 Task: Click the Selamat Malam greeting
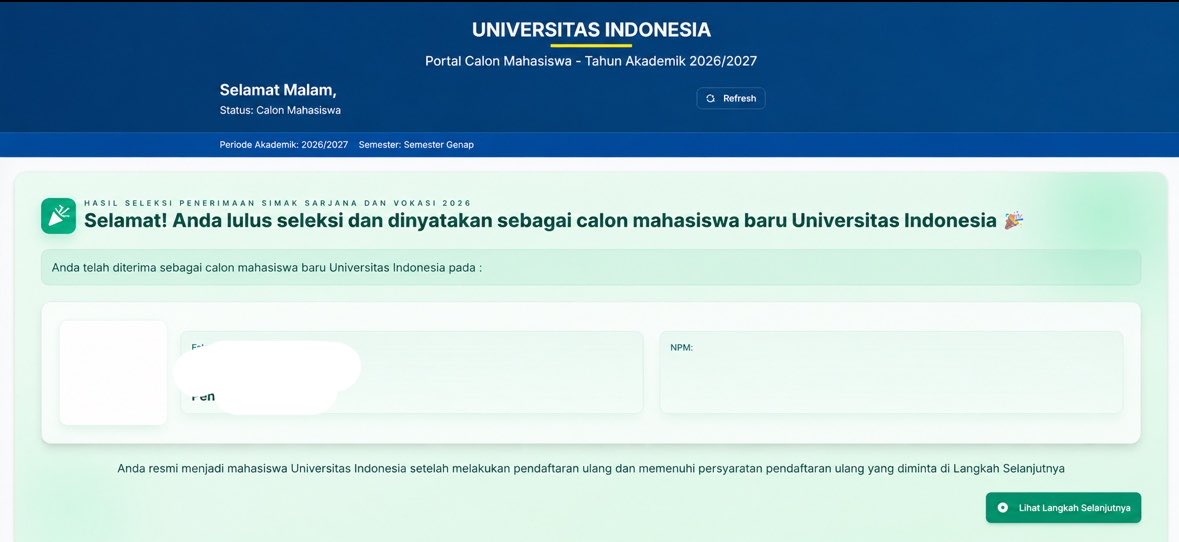(278, 90)
